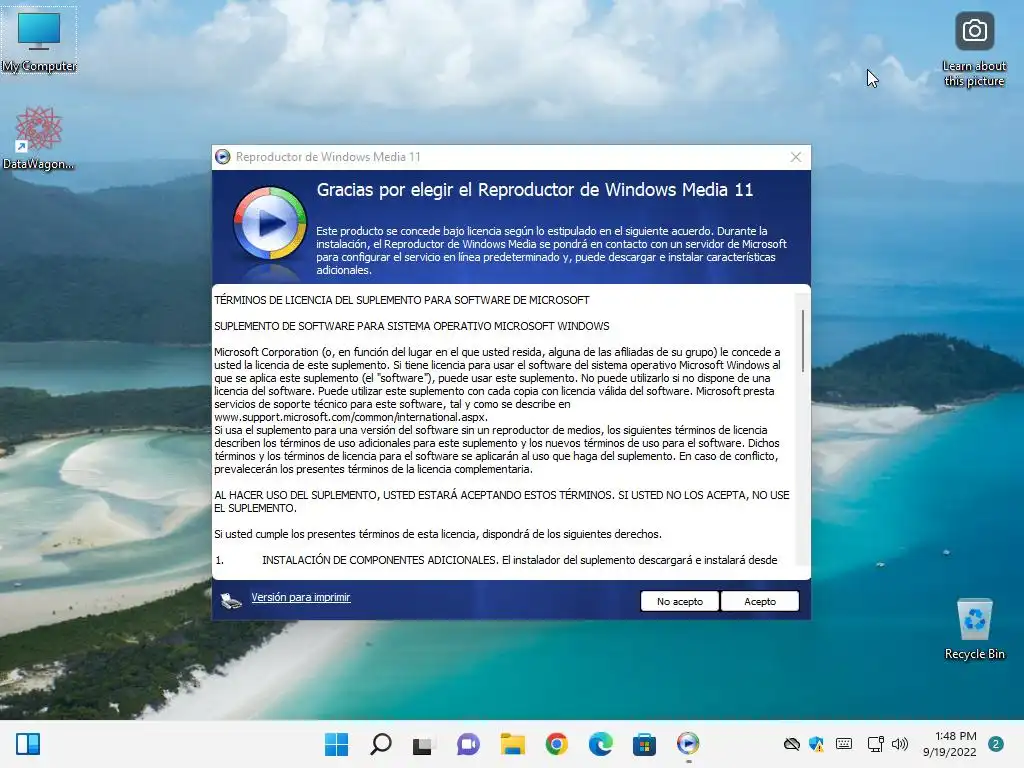Viewport: 1024px width, 768px height.
Task: Click the line SUPLEMENTO DE SOFTWARE PARA SISTEMA OPERATIVO
Action: pyautogui.click(x=411, y=326)
